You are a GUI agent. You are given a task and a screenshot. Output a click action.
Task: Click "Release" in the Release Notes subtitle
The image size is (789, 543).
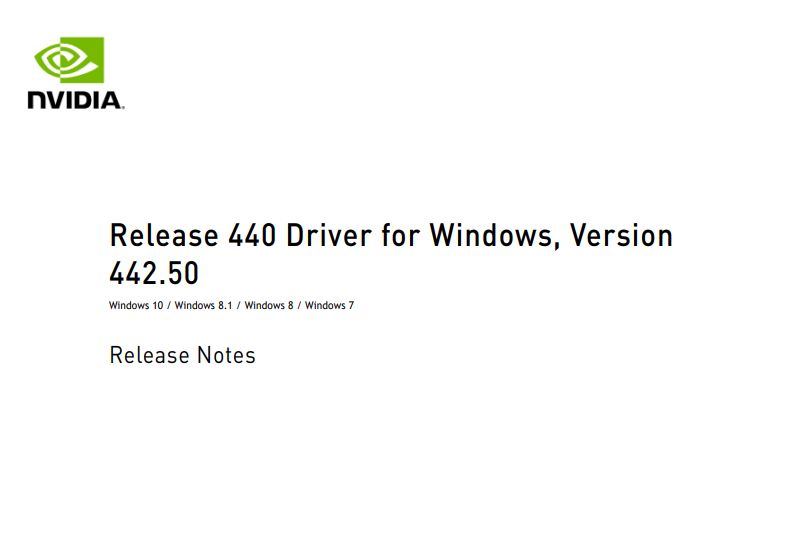point(149,355)
